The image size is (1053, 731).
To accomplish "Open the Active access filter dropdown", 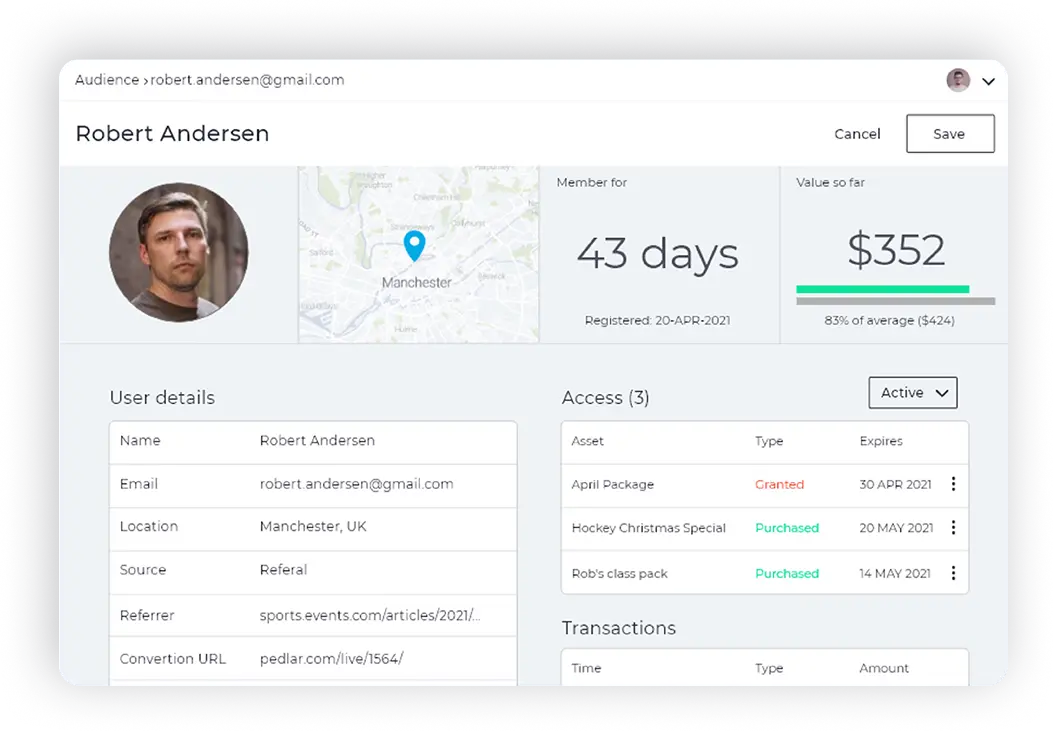I will [x=913, y=393].
